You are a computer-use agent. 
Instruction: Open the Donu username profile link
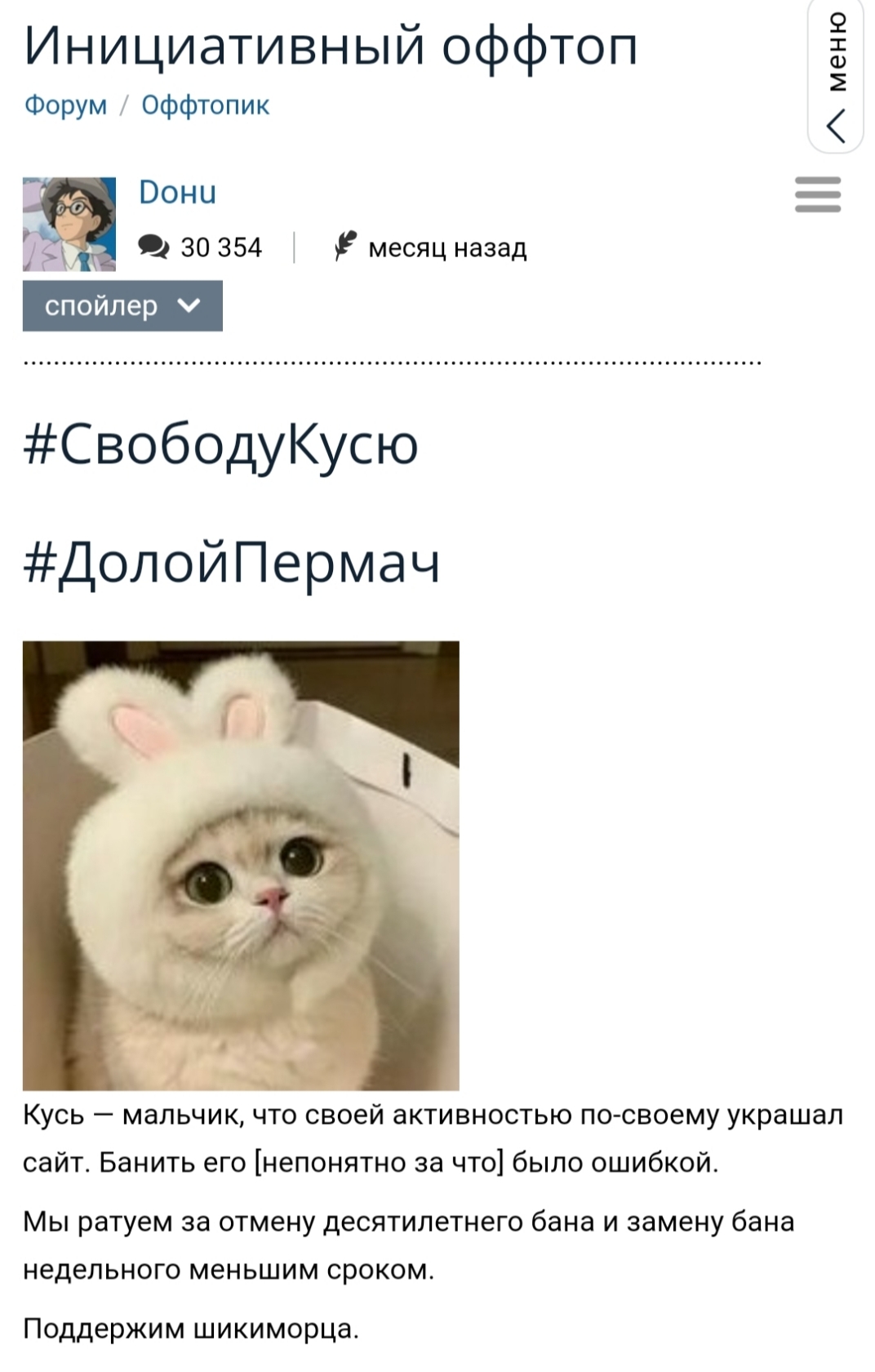click(x=177, y=192)
